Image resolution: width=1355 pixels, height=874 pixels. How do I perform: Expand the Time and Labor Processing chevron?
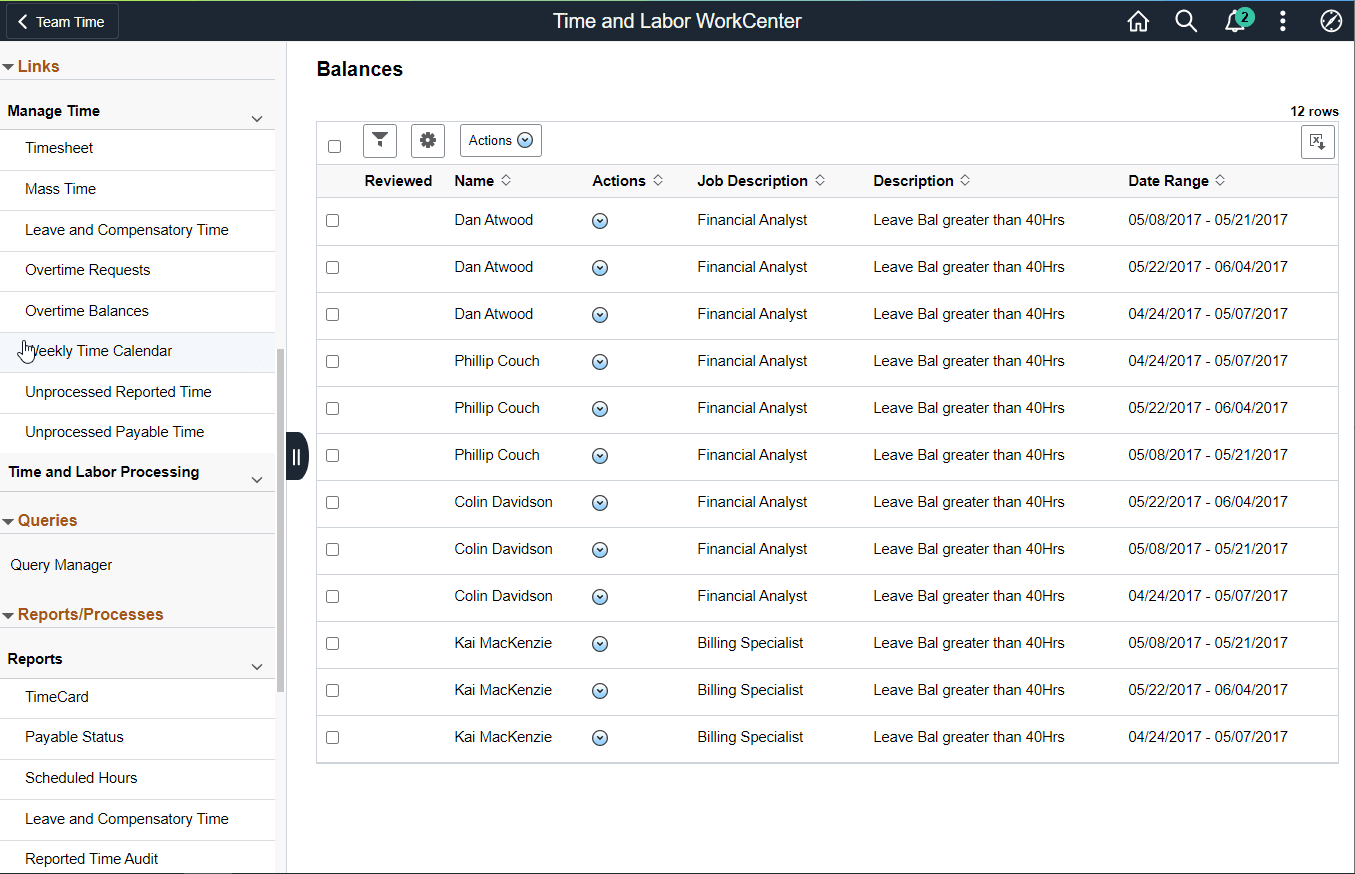(257, 479)
